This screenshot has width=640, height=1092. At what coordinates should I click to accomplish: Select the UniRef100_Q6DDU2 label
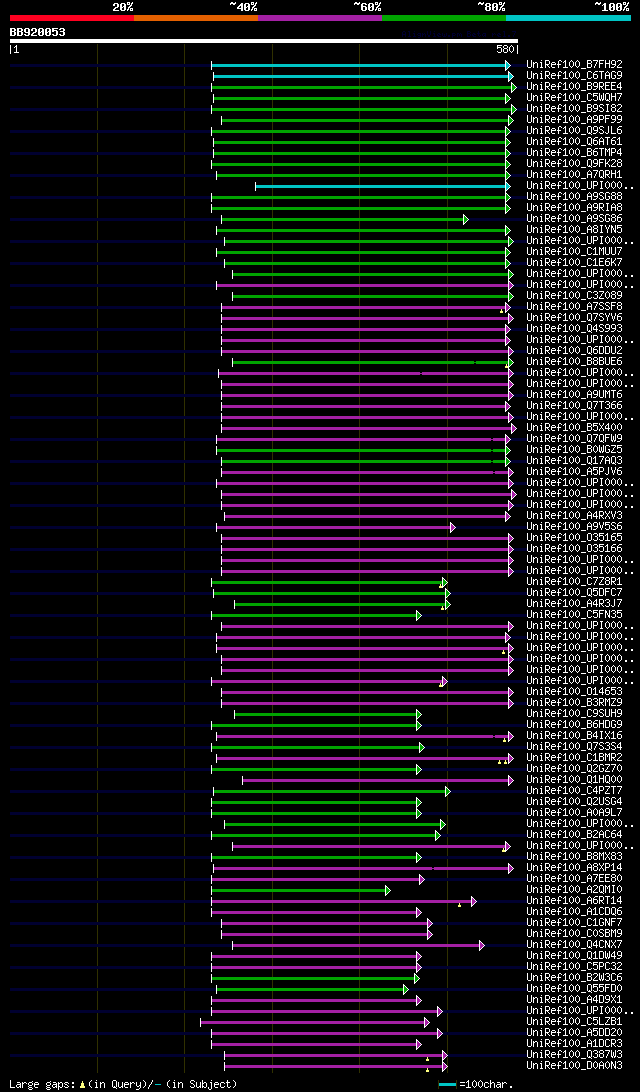(x=575, y=350)
